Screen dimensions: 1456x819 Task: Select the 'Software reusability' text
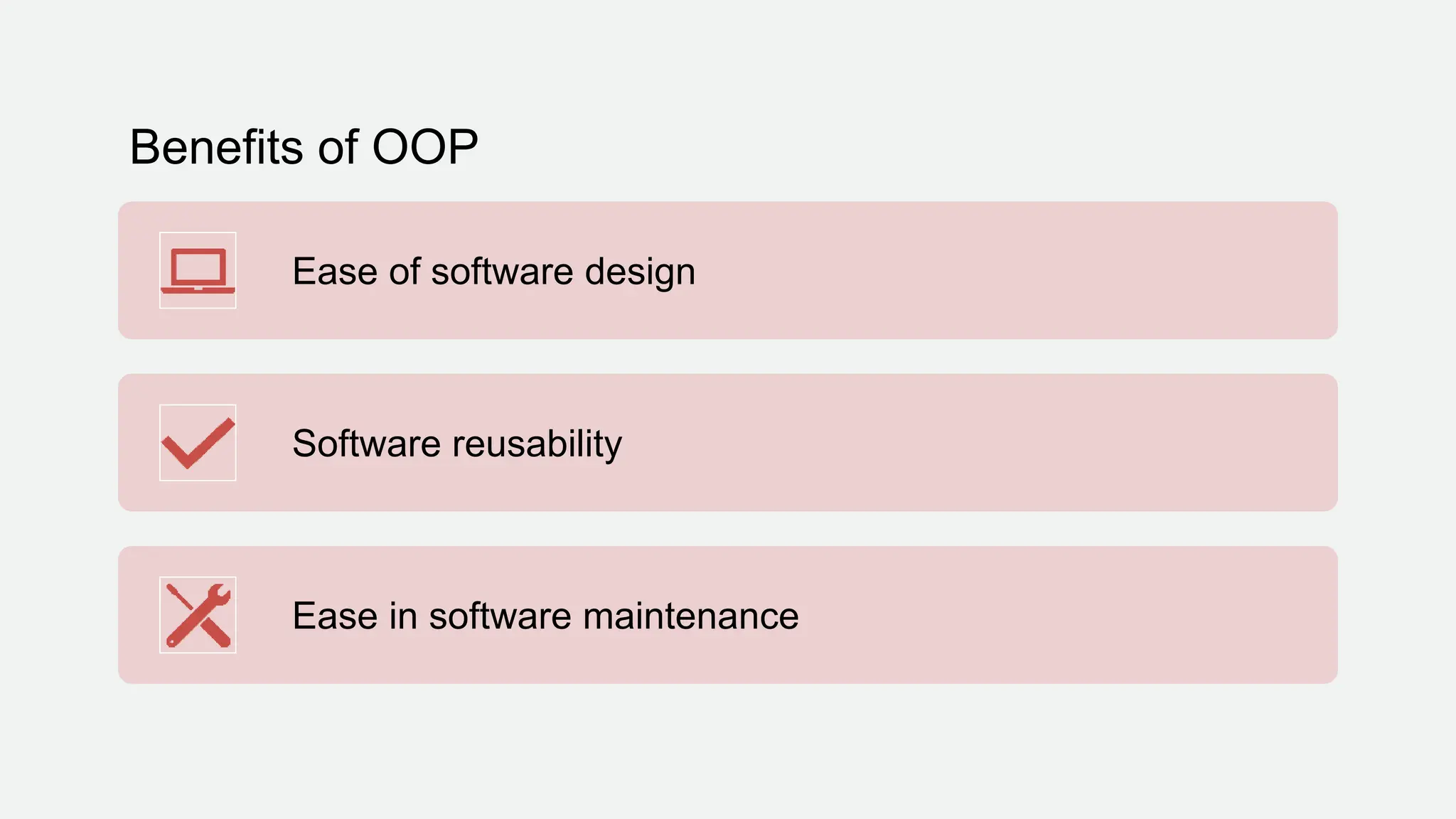457,444
